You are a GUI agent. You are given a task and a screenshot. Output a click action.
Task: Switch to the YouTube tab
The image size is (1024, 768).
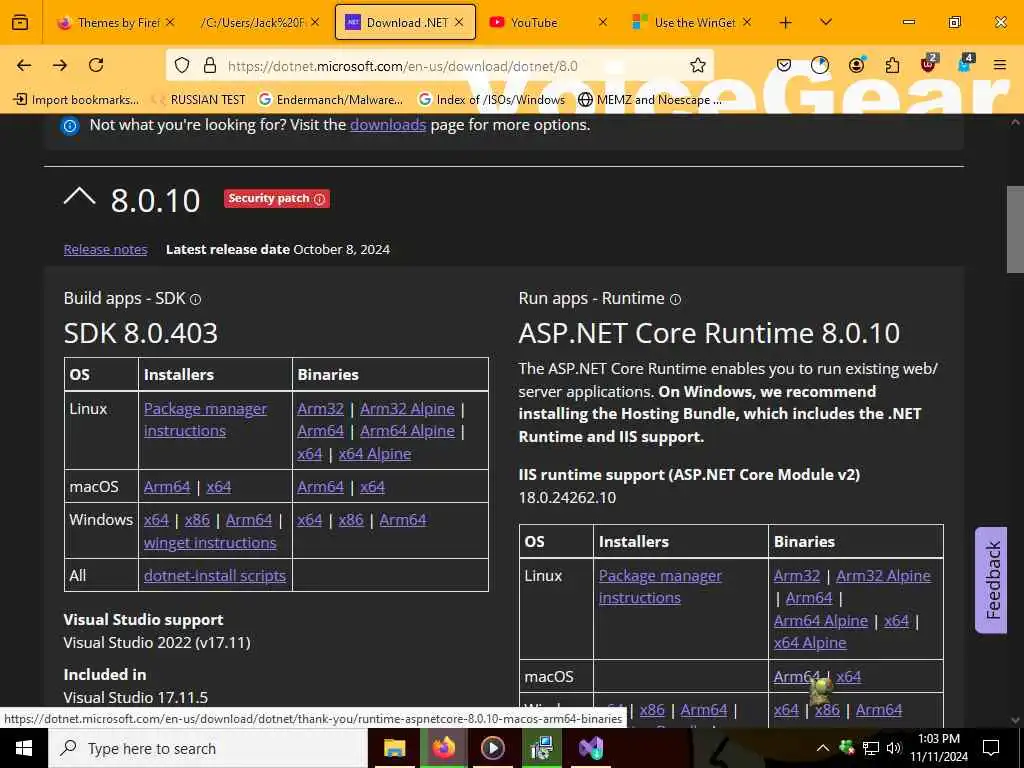534,23
